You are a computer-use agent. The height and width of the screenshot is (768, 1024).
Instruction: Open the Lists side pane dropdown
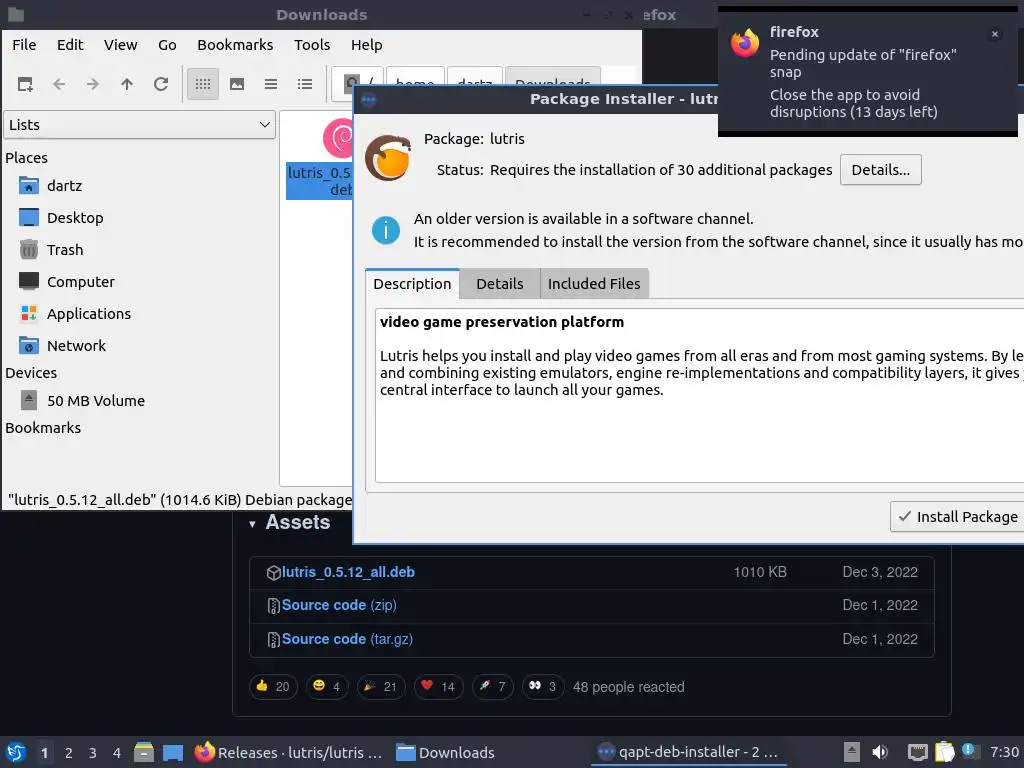coord(139,125)
